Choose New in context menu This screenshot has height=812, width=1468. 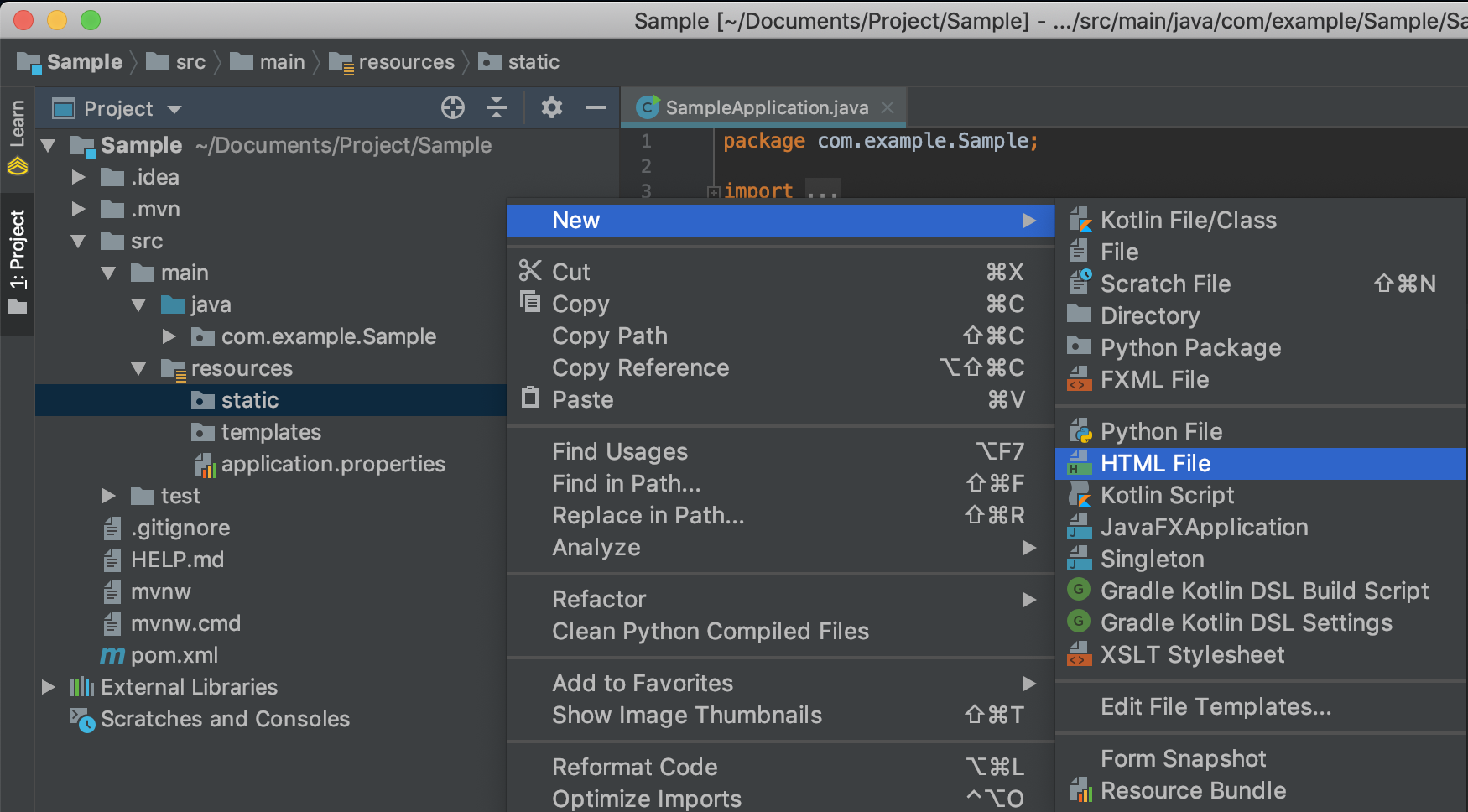780,221
